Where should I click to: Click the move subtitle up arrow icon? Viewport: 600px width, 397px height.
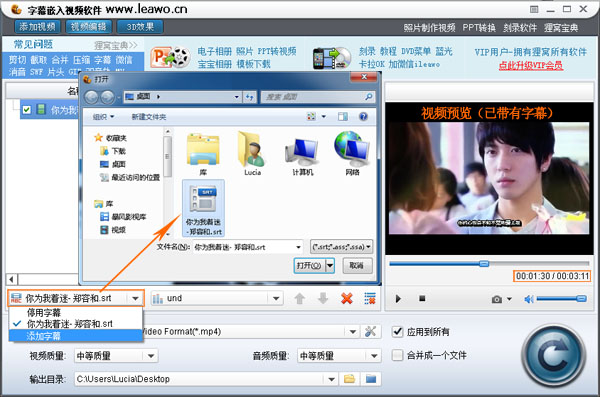click(x=300, y=298)
